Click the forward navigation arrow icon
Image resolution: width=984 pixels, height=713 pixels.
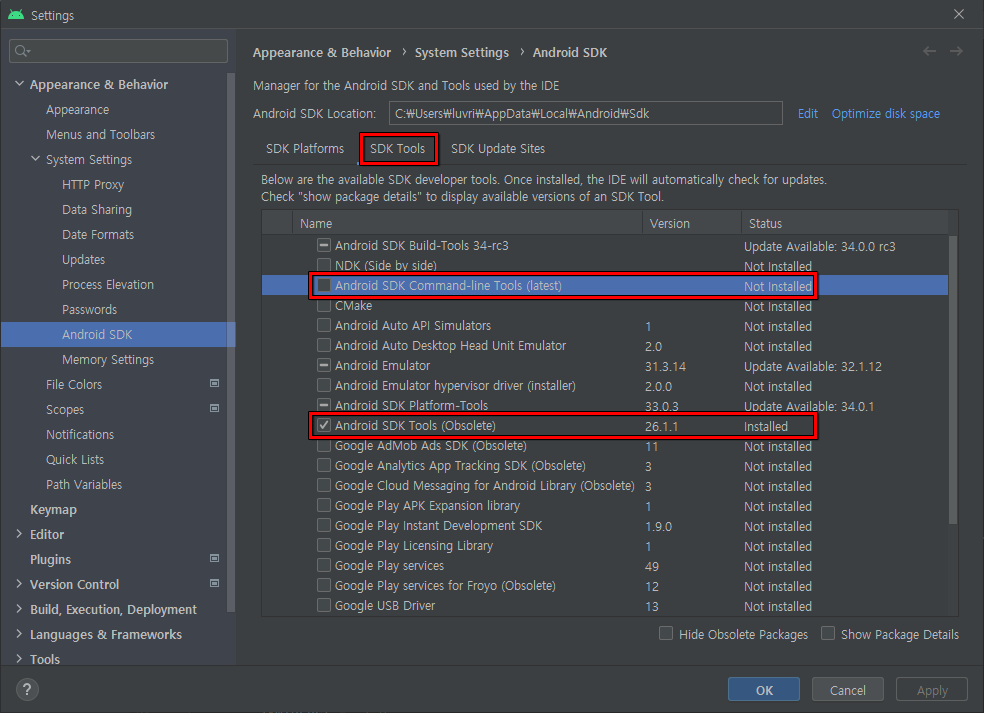point(956,51)
